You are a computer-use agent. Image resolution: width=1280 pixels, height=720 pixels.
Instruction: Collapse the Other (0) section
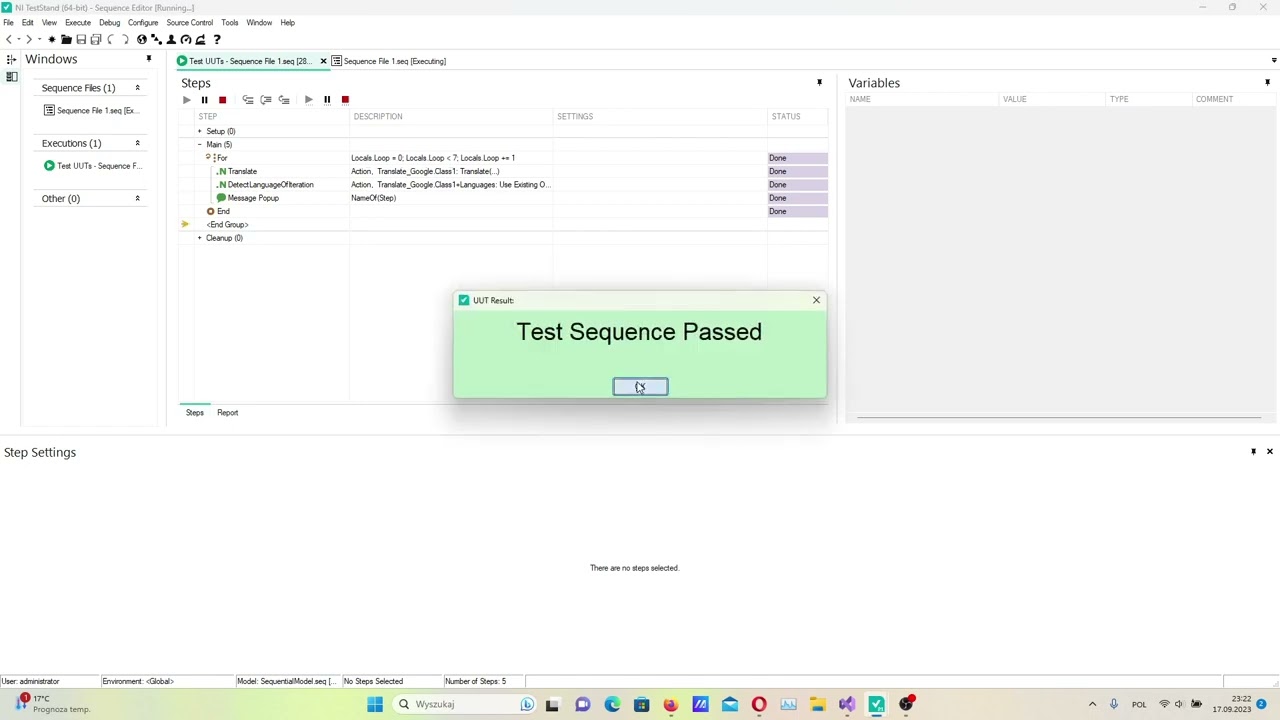click(137, 198)
